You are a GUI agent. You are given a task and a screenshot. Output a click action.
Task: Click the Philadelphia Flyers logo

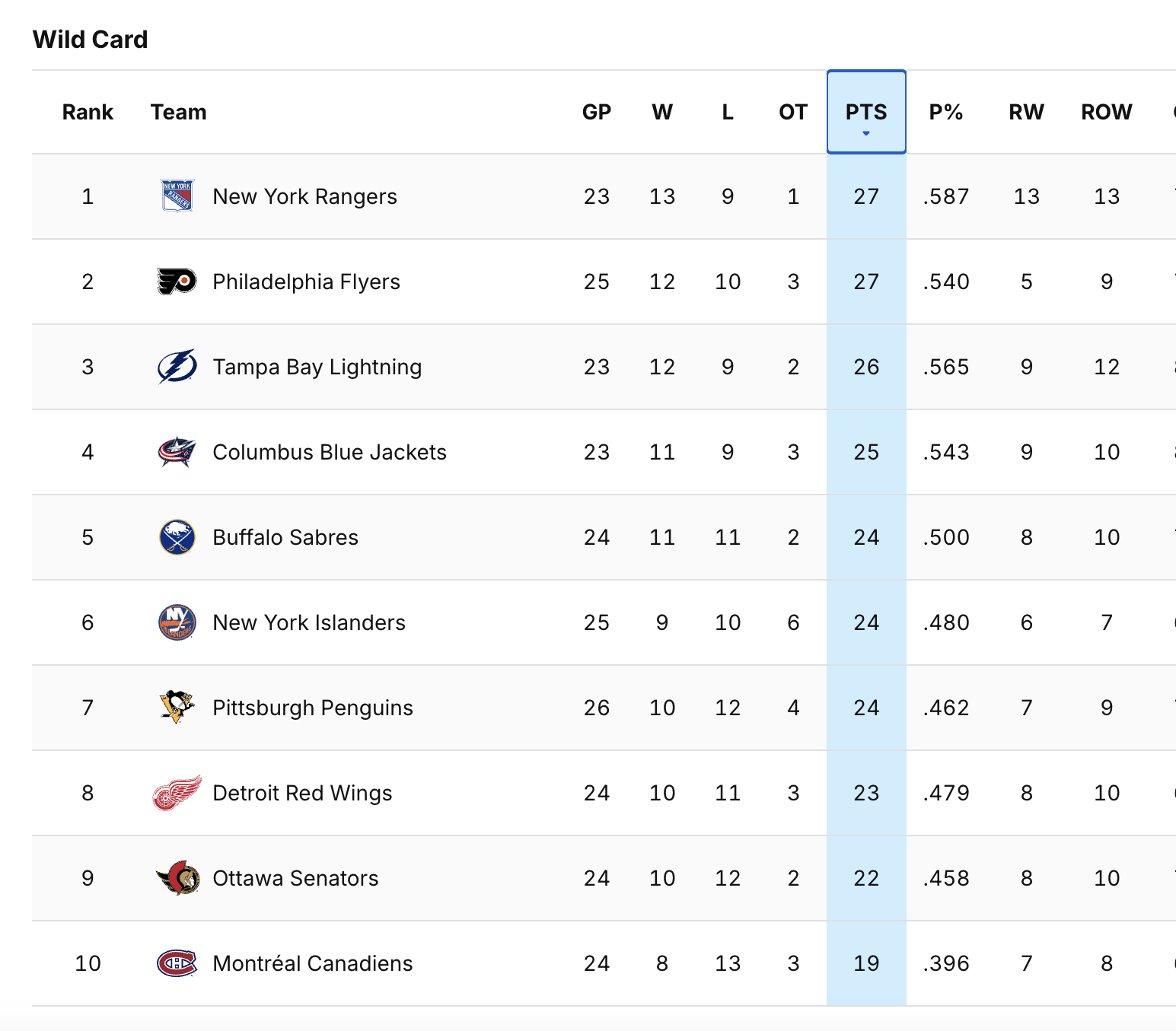[177, 282]
